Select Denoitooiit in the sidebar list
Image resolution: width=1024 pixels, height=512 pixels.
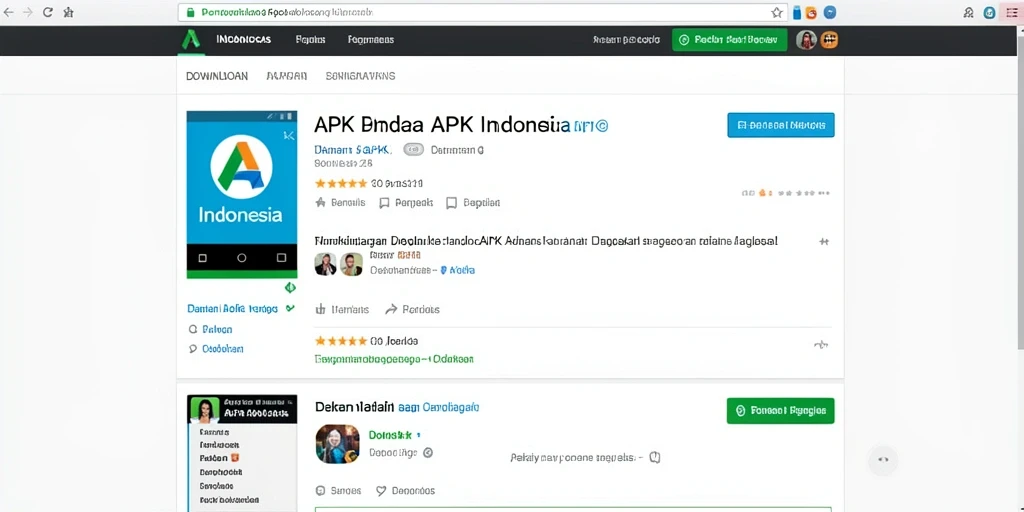tap(221, 472)
